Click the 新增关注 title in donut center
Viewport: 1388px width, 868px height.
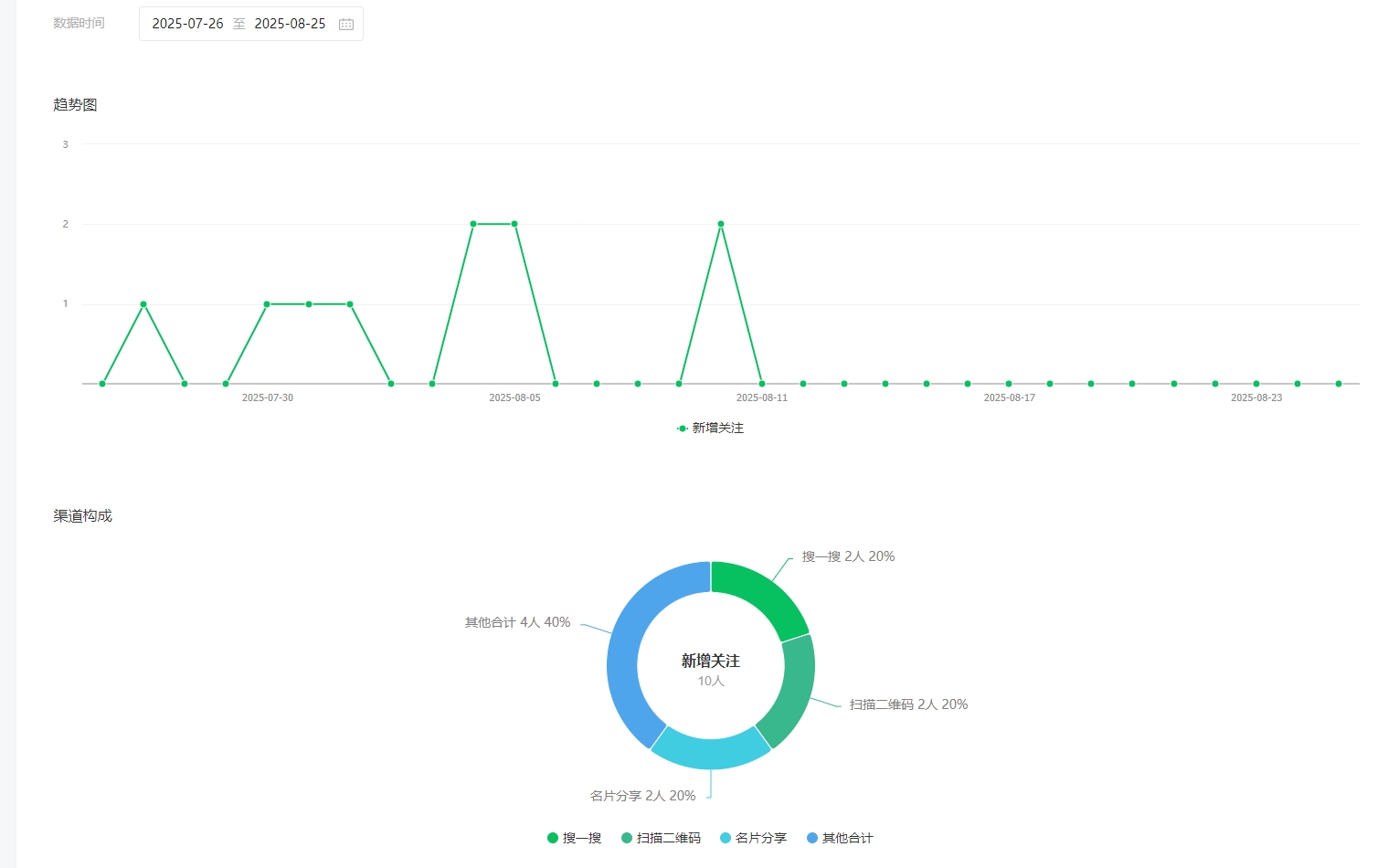tap(711, 661)
